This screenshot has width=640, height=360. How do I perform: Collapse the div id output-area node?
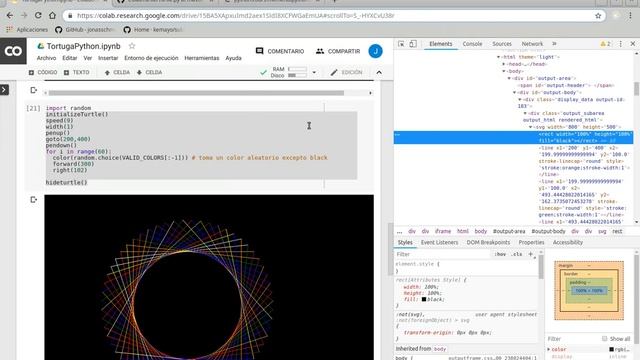click(x=509, y=78)
